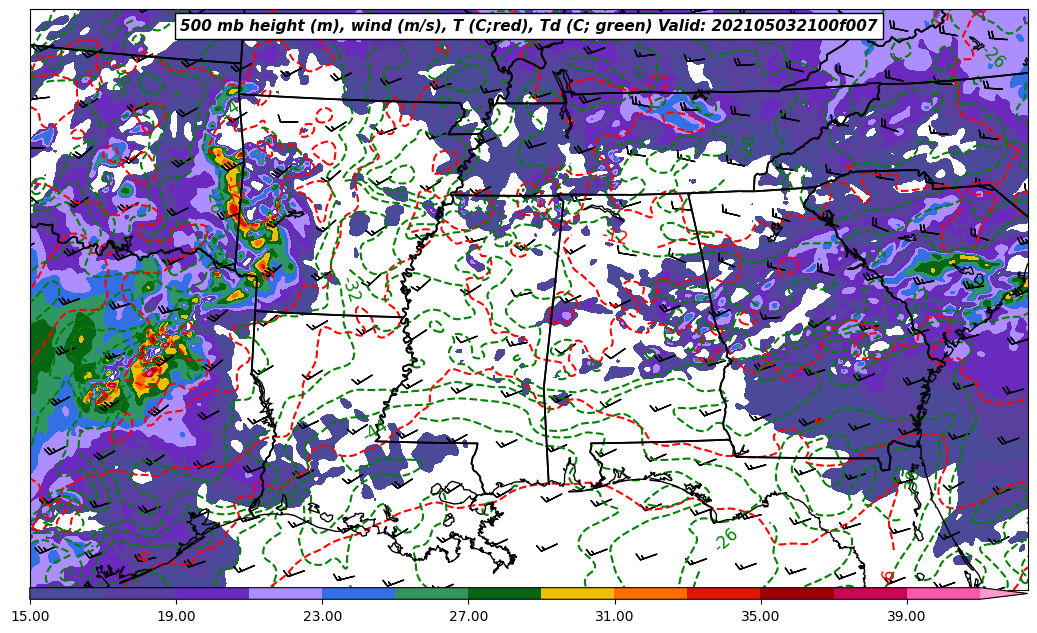Click the 27.00 colorbar tick label
This screenshot has height=633, width=1037.
[468, 617]
